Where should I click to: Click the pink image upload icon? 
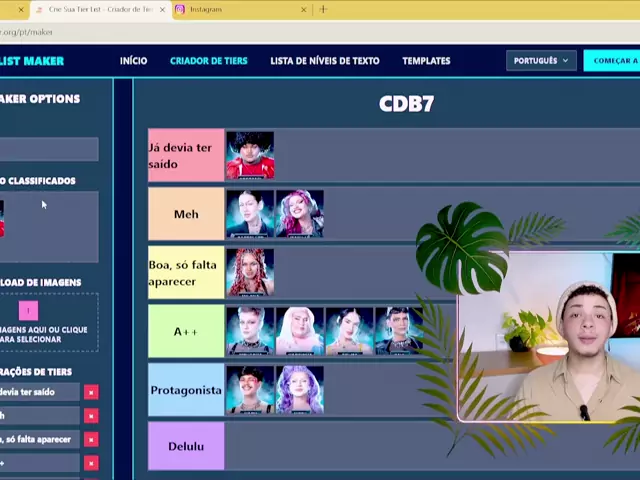point(28,311)
